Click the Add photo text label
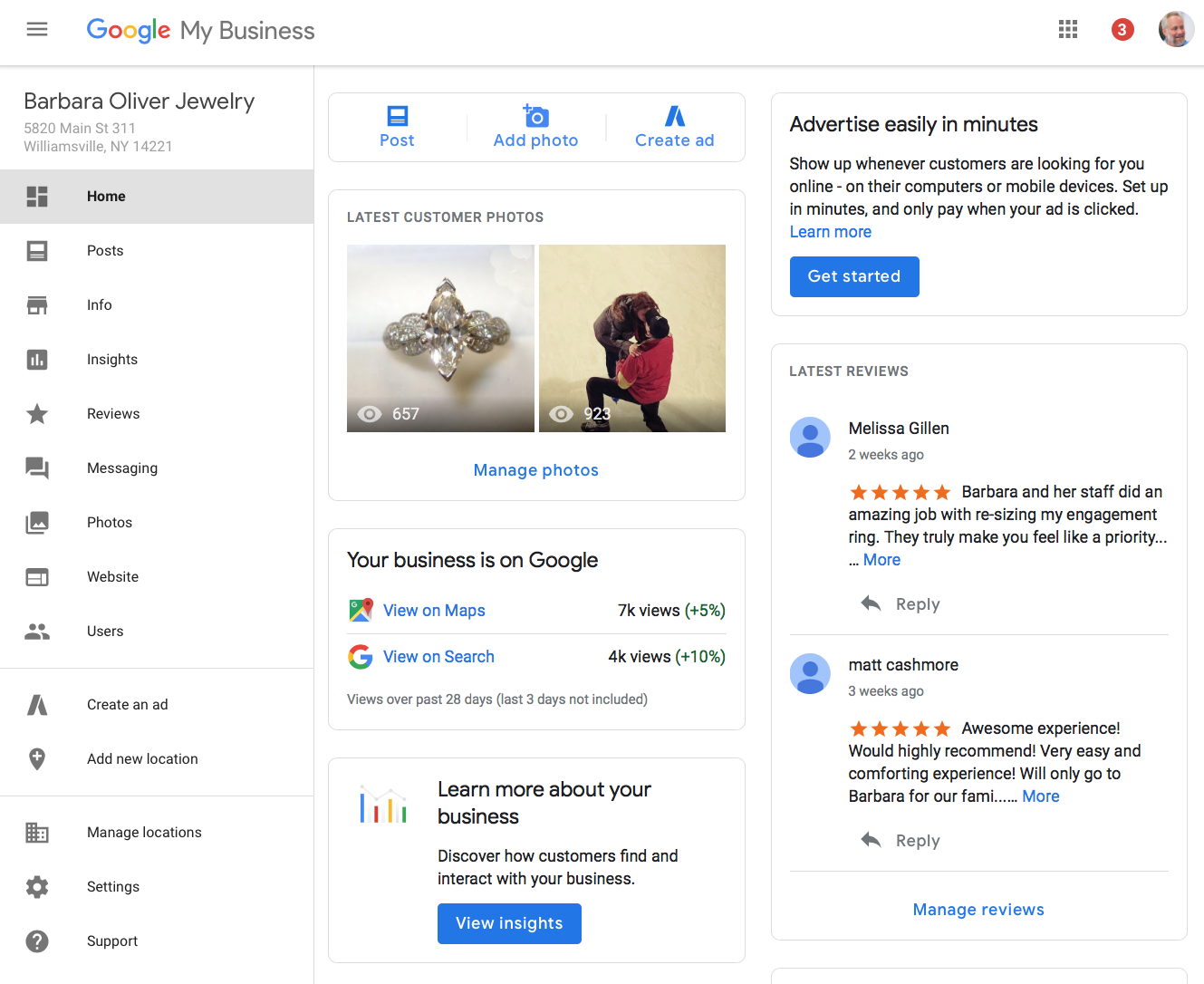Screen dimensions: 1204x984 point(535,140)
